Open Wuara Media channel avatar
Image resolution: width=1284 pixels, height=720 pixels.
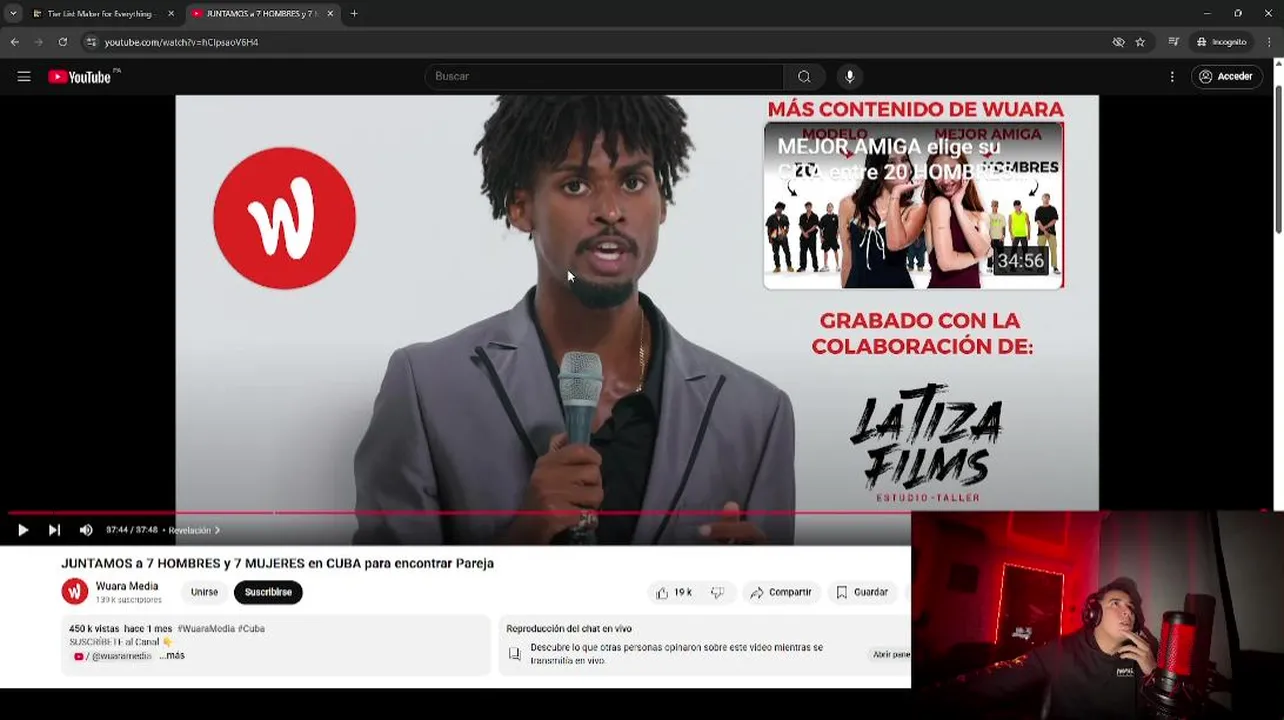coord(75,592)
